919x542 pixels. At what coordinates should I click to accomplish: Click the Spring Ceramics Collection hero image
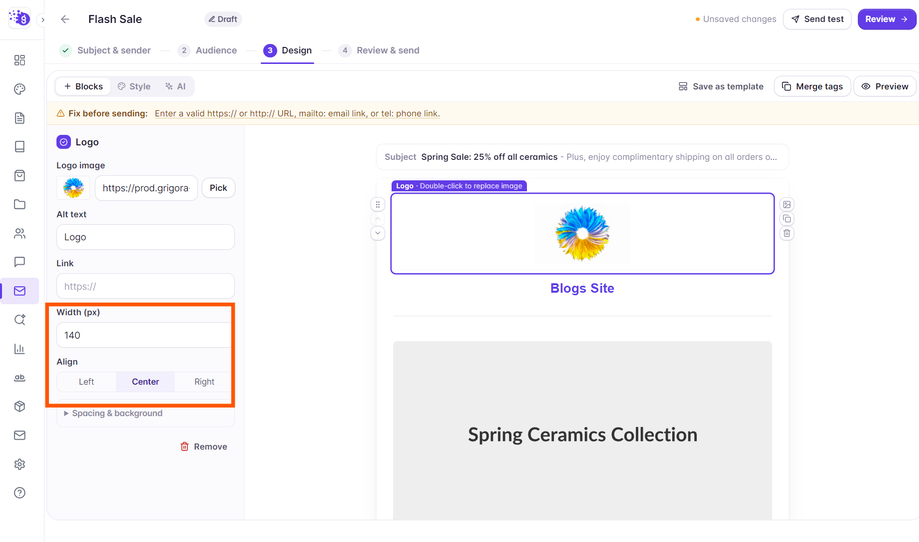click(x=582, y=430)
